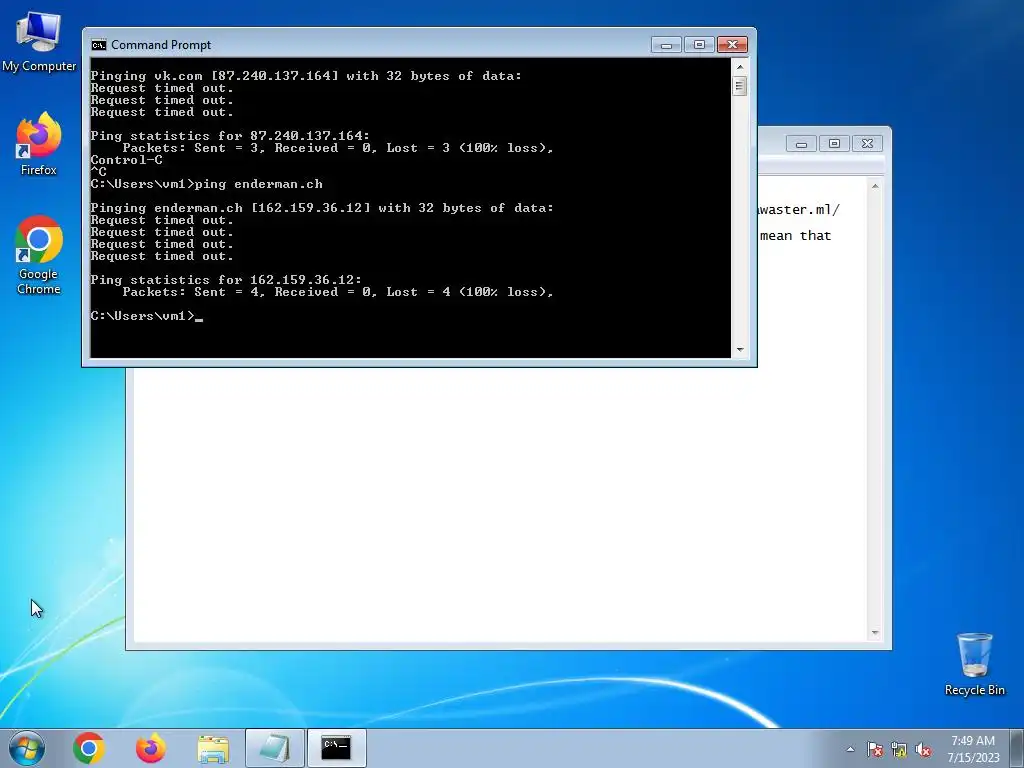Minimize the Command Prompt window

coord(667,44)
